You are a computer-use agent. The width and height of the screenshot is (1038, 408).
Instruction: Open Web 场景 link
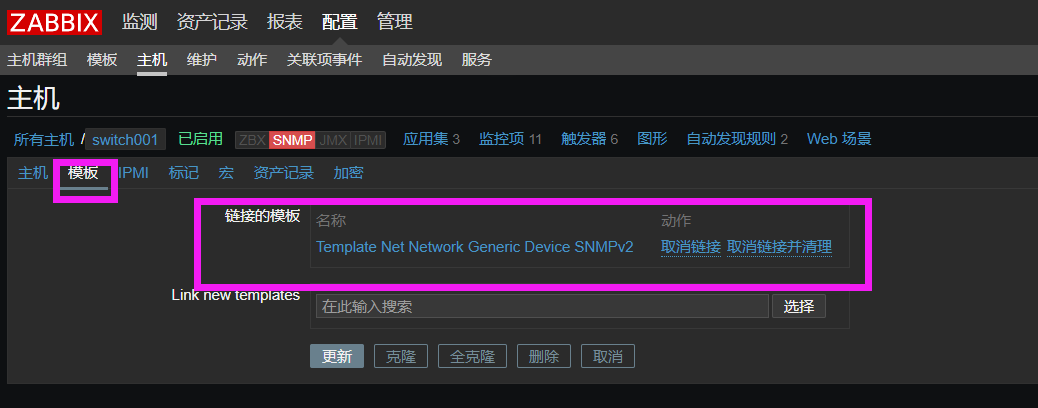coord(839,139)
